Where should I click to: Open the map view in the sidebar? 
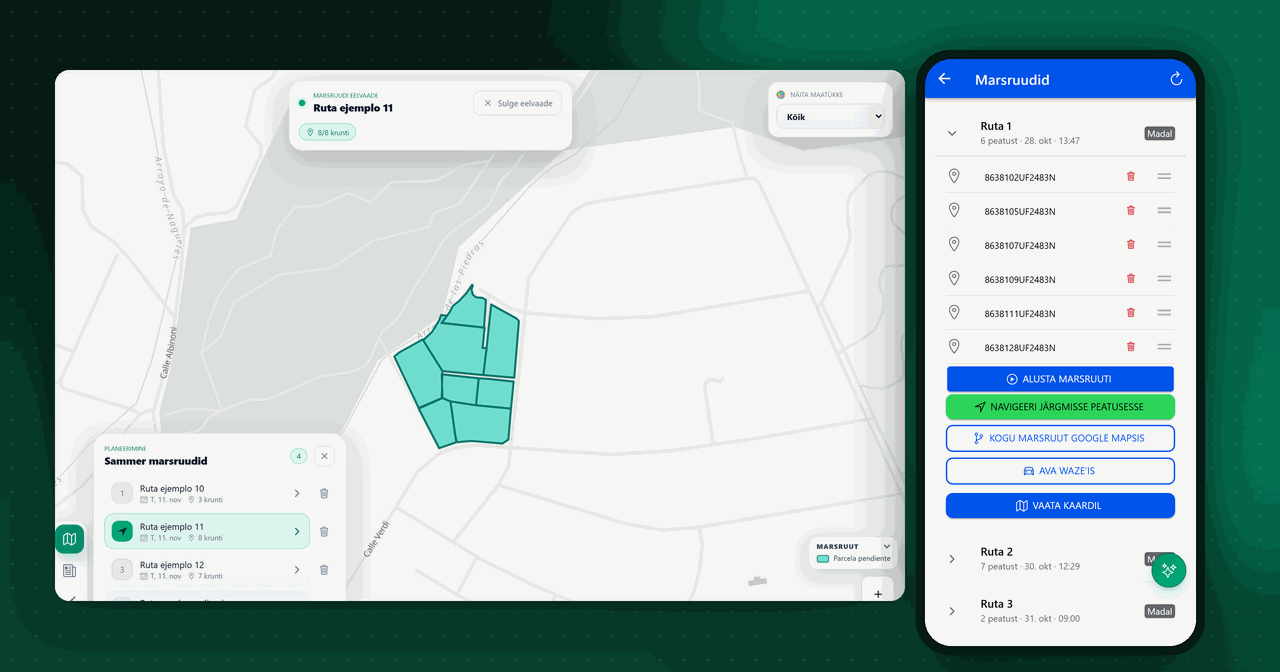click(x=69, y=539)
